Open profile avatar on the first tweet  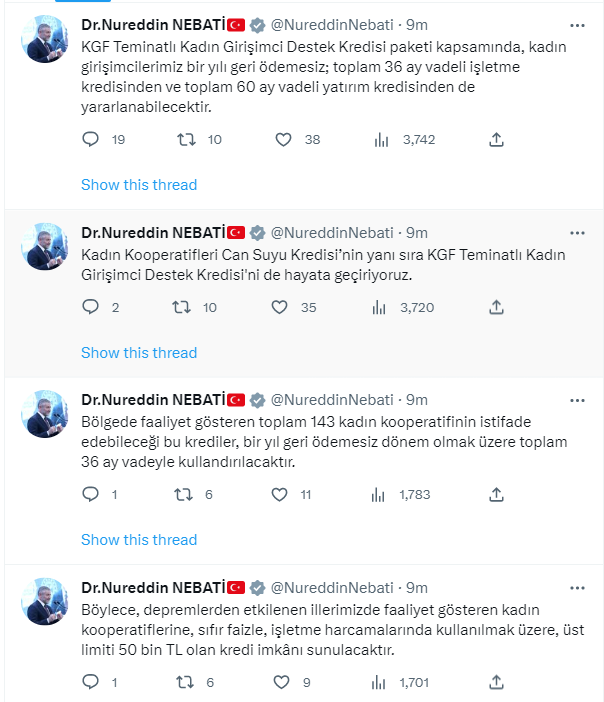[x=45, y=40]
